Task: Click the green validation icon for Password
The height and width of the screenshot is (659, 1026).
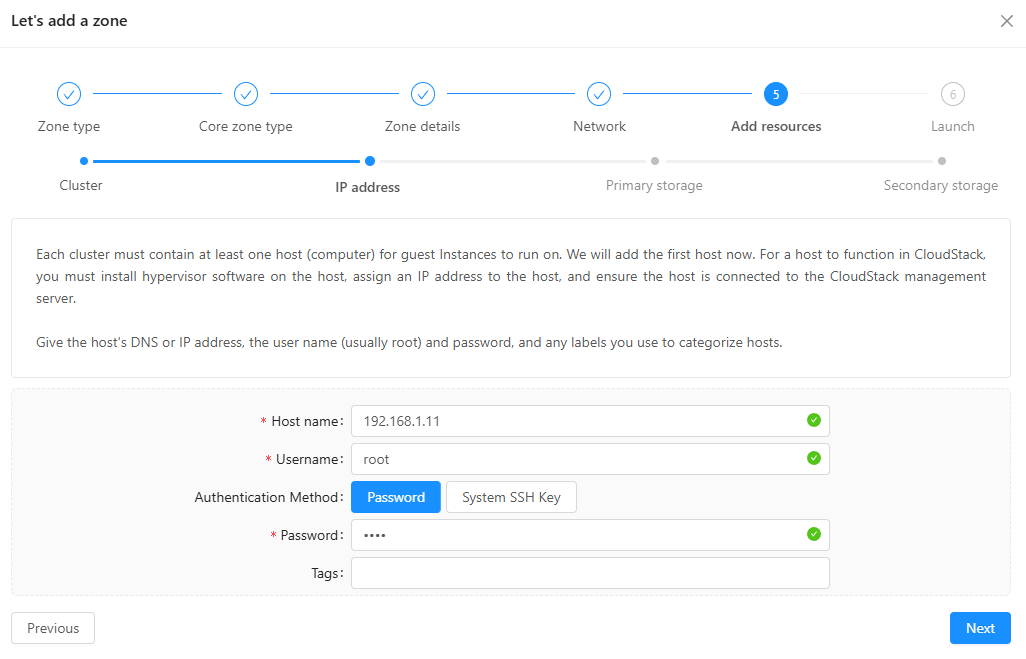Action: tap(814, 534)
